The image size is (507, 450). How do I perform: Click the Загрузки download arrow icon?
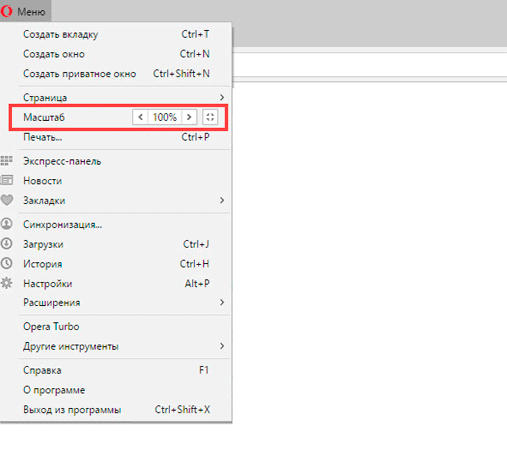tap(7, 244)
